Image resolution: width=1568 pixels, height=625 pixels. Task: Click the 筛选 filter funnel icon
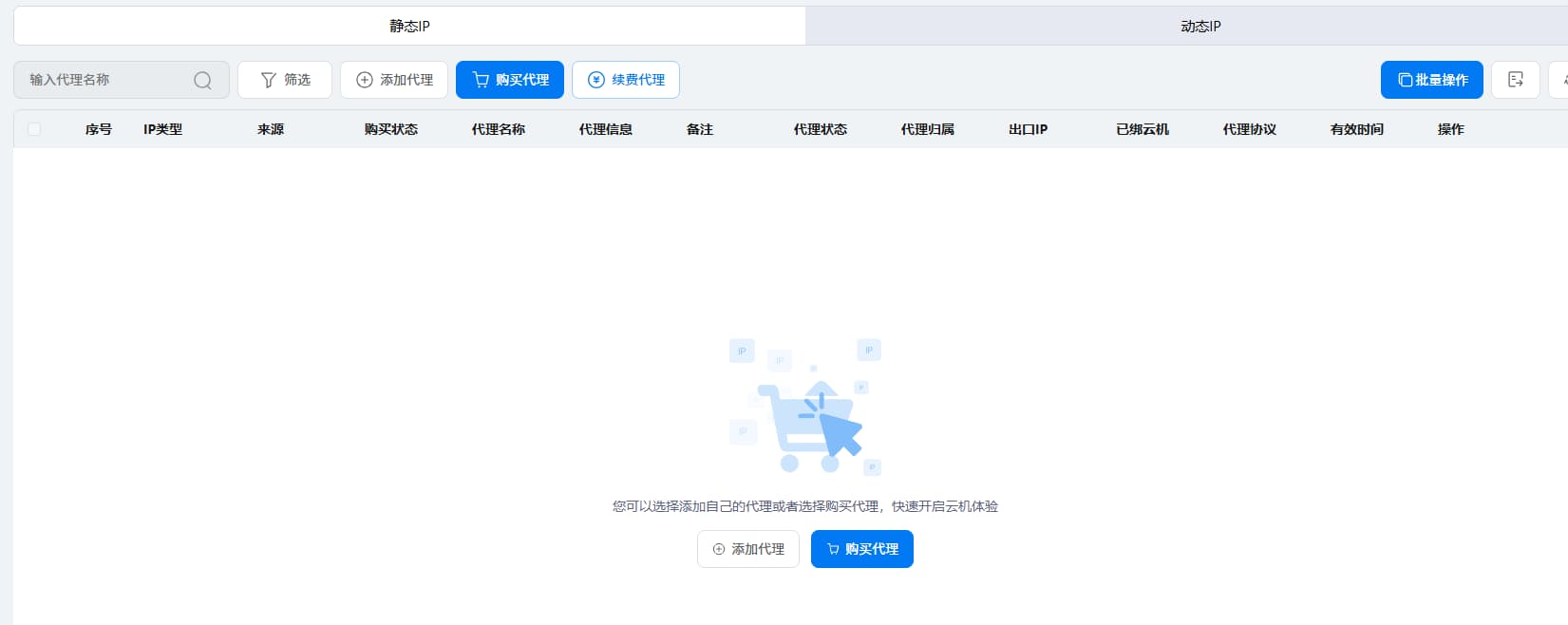[269, 80]
